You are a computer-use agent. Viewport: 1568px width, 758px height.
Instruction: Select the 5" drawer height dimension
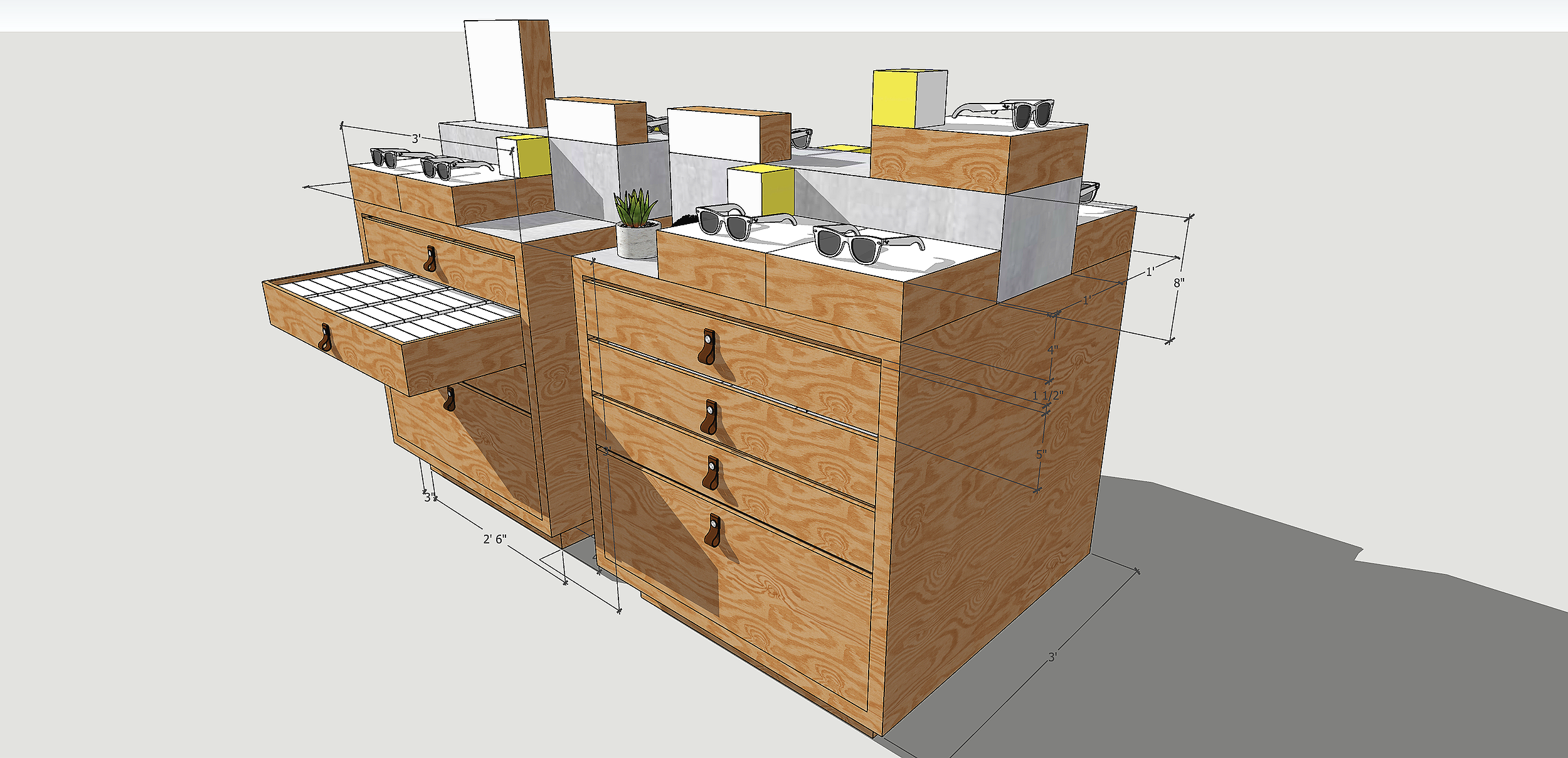1042,454
